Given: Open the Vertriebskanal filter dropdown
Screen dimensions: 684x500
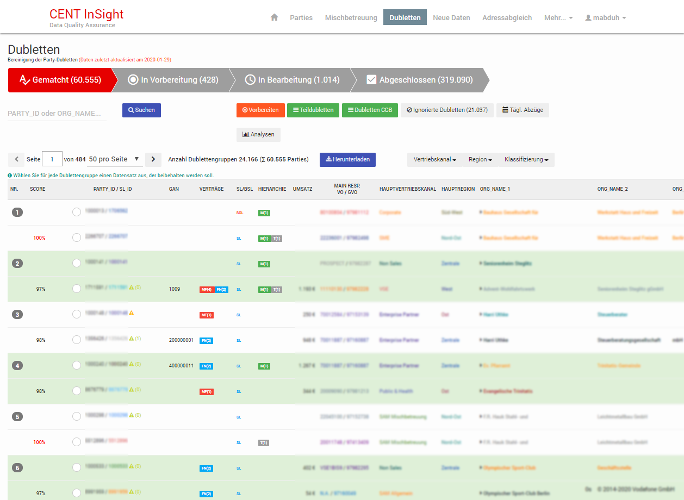Looking at the screenshot, I should 435,159.
